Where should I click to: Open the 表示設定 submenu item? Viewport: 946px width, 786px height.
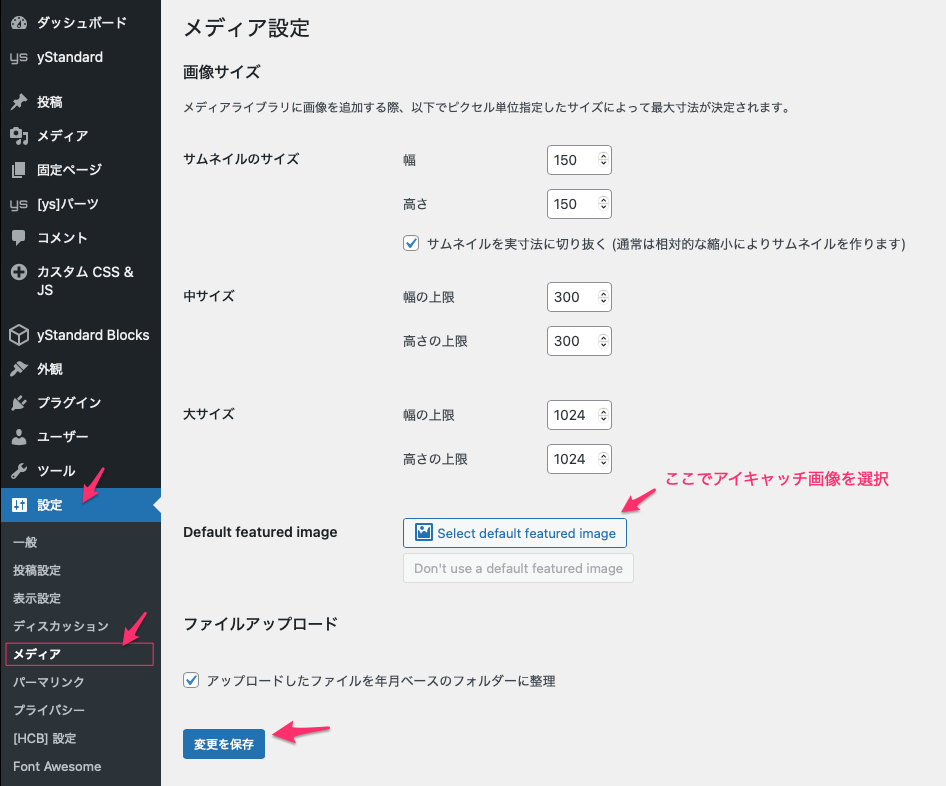[x=37, y=598]
